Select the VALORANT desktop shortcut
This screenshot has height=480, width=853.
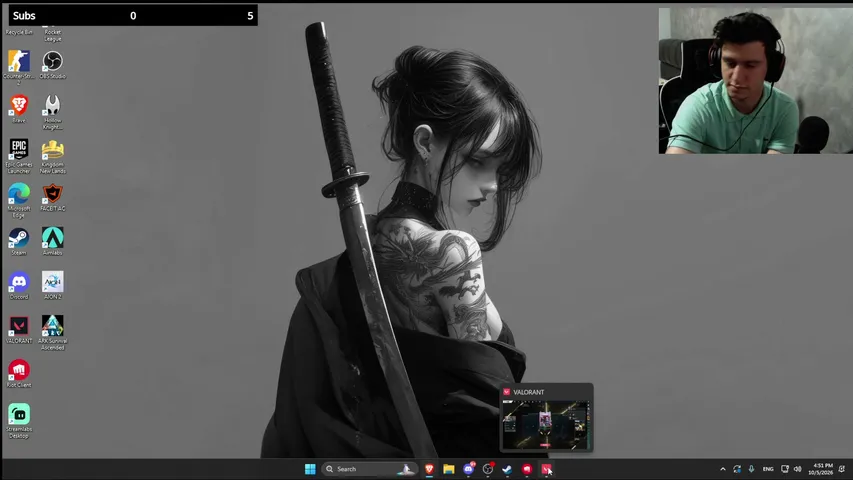(19, 329)
